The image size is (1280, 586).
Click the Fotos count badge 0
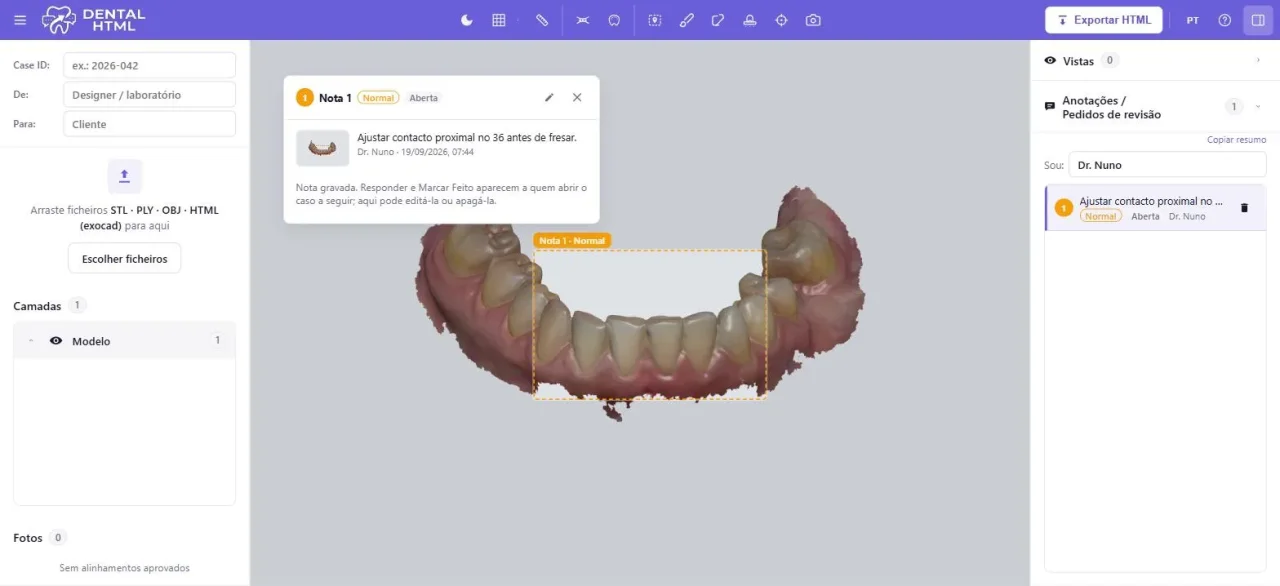tap(58, 538)
